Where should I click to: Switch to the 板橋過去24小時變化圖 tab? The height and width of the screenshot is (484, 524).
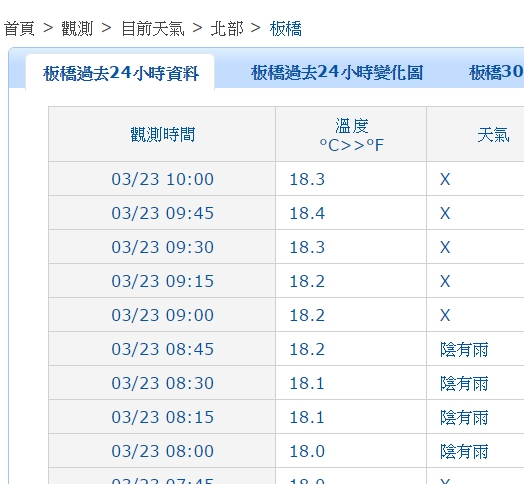click(337, 73)
